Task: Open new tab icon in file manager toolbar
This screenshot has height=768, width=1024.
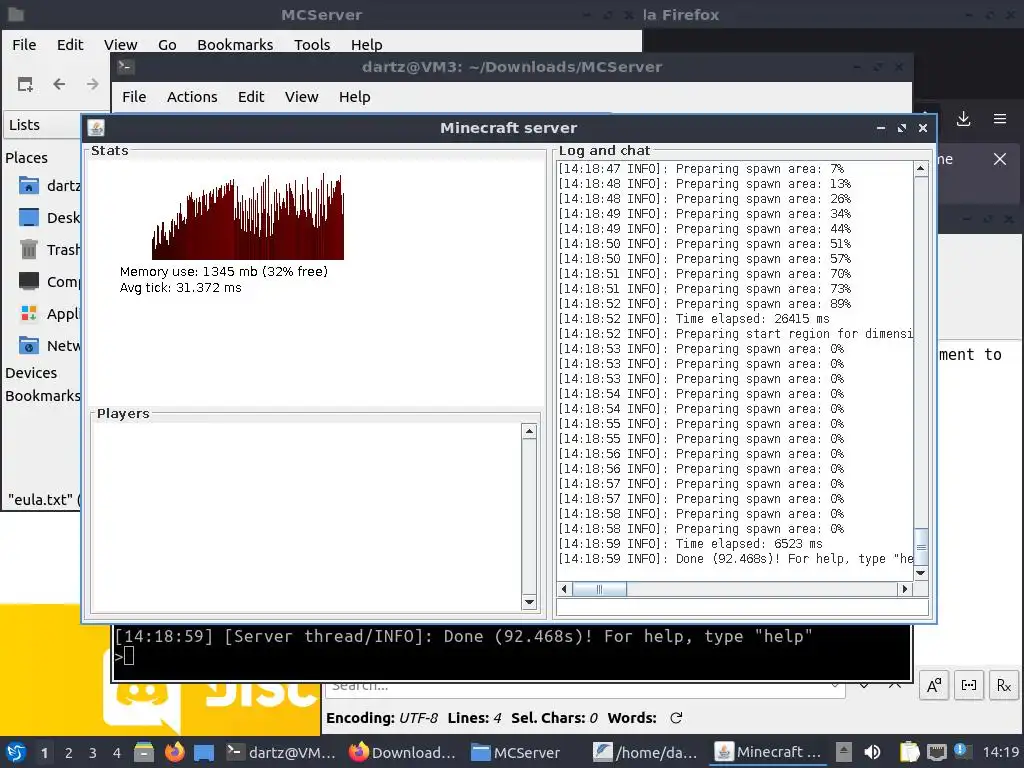Action: (x=25, y=84)
